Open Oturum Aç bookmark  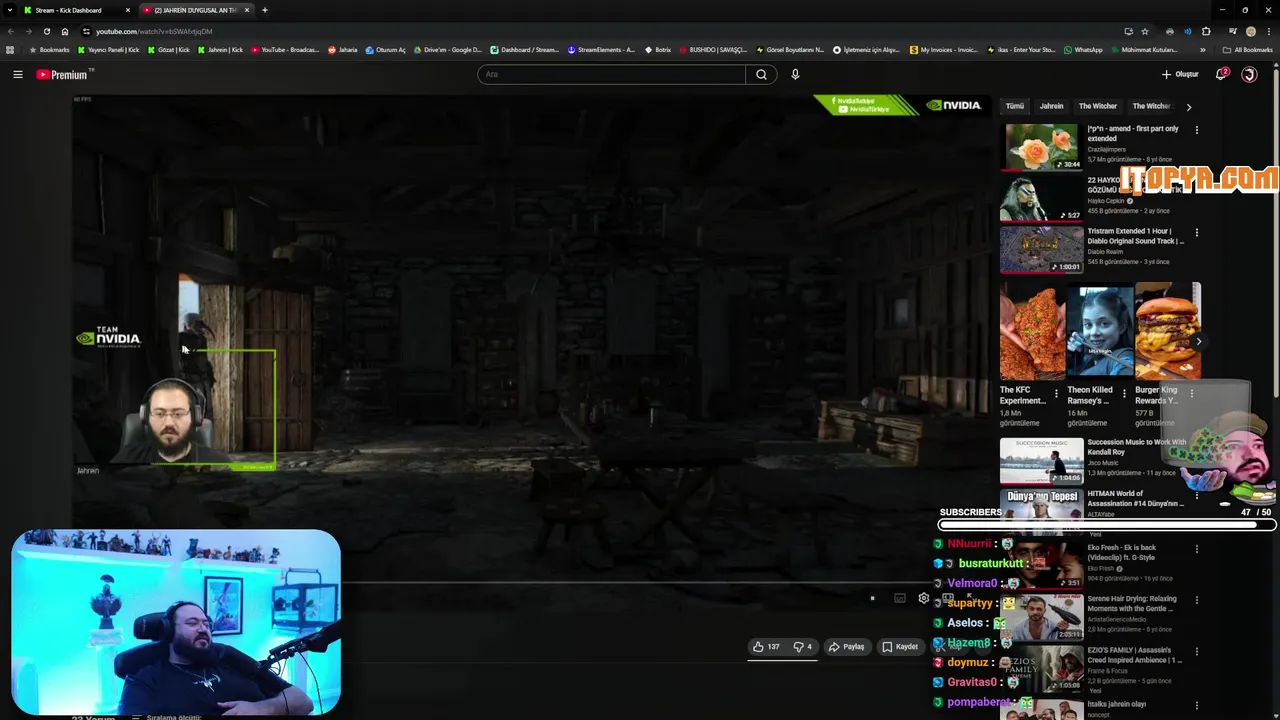[386, 50]
